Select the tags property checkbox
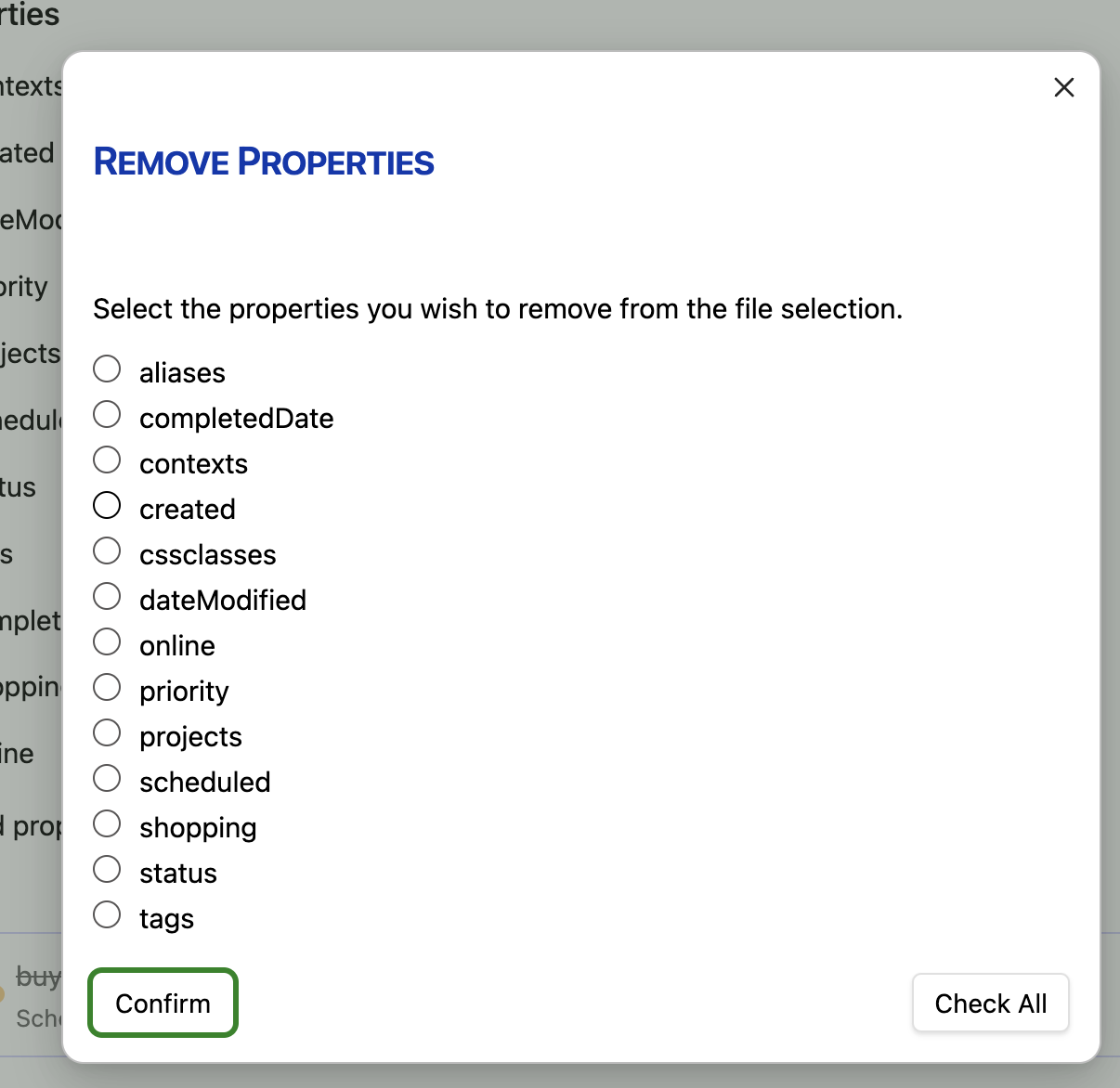This screenshot has width=1120, height=1088. tap(107, 914)
